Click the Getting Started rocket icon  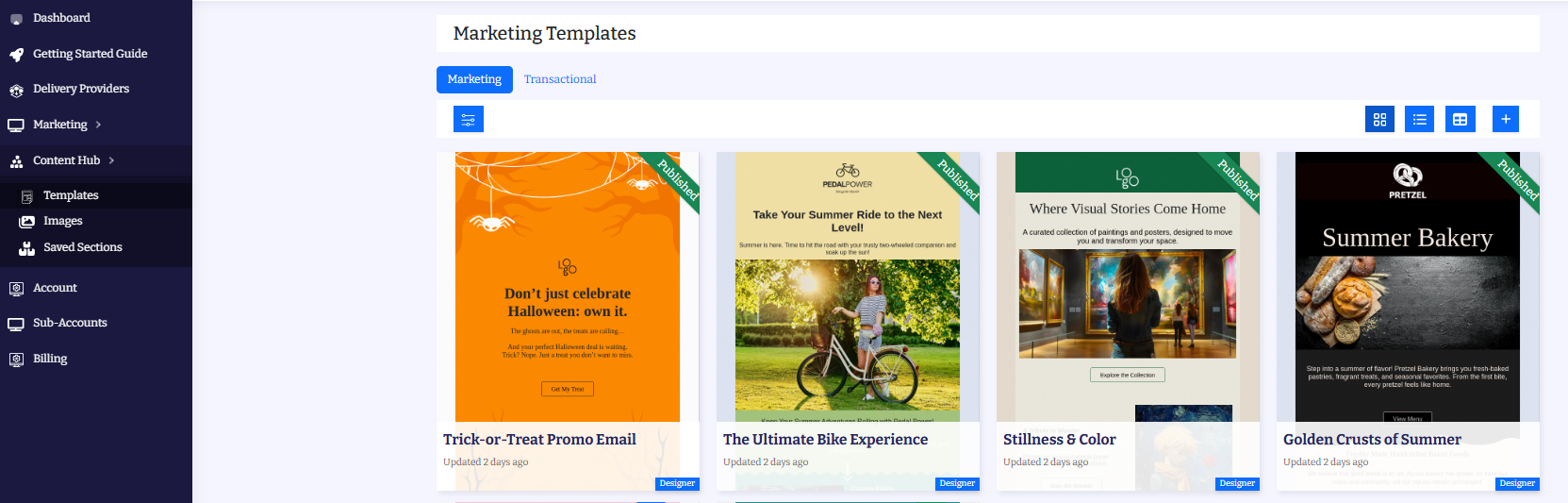[16, 55]
